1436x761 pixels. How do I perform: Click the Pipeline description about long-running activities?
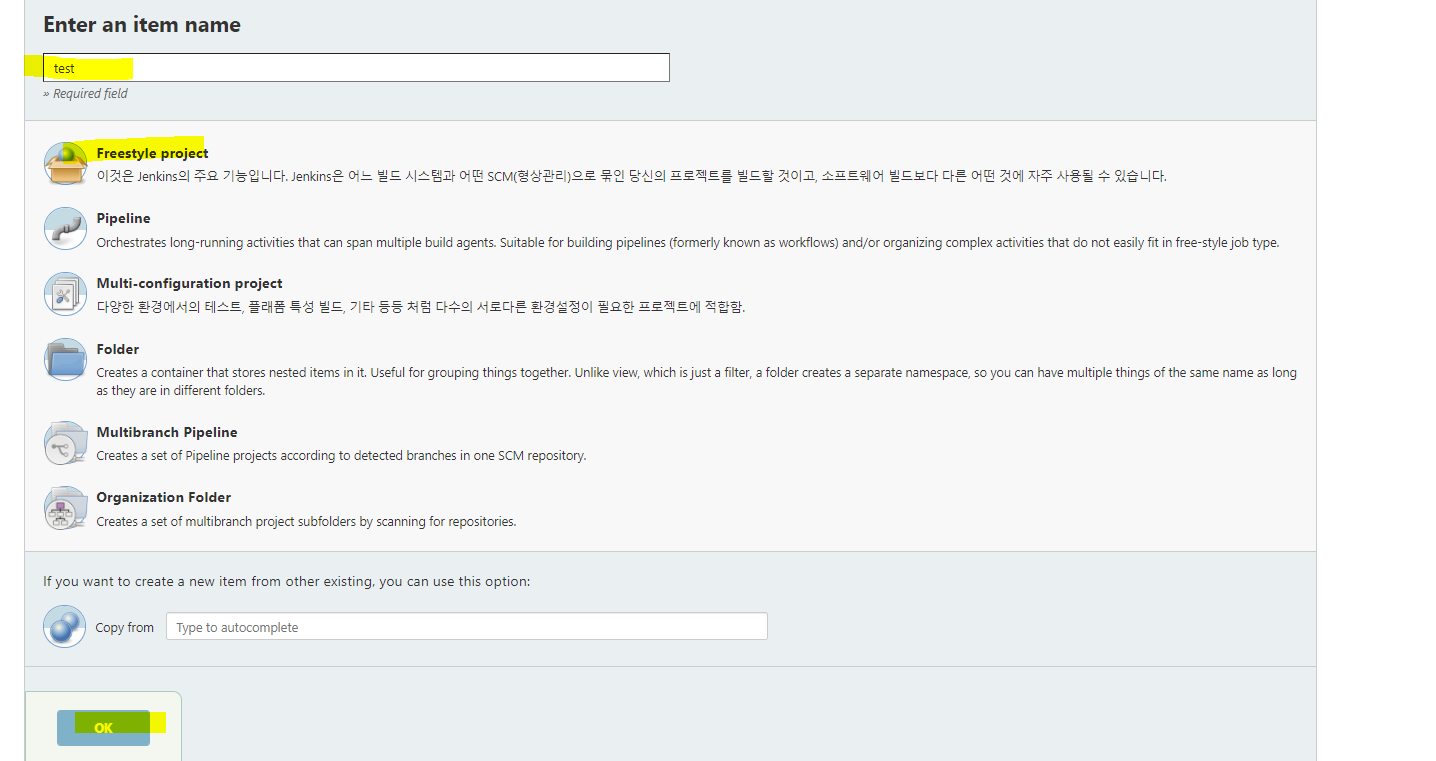click(x=687, y=242)
